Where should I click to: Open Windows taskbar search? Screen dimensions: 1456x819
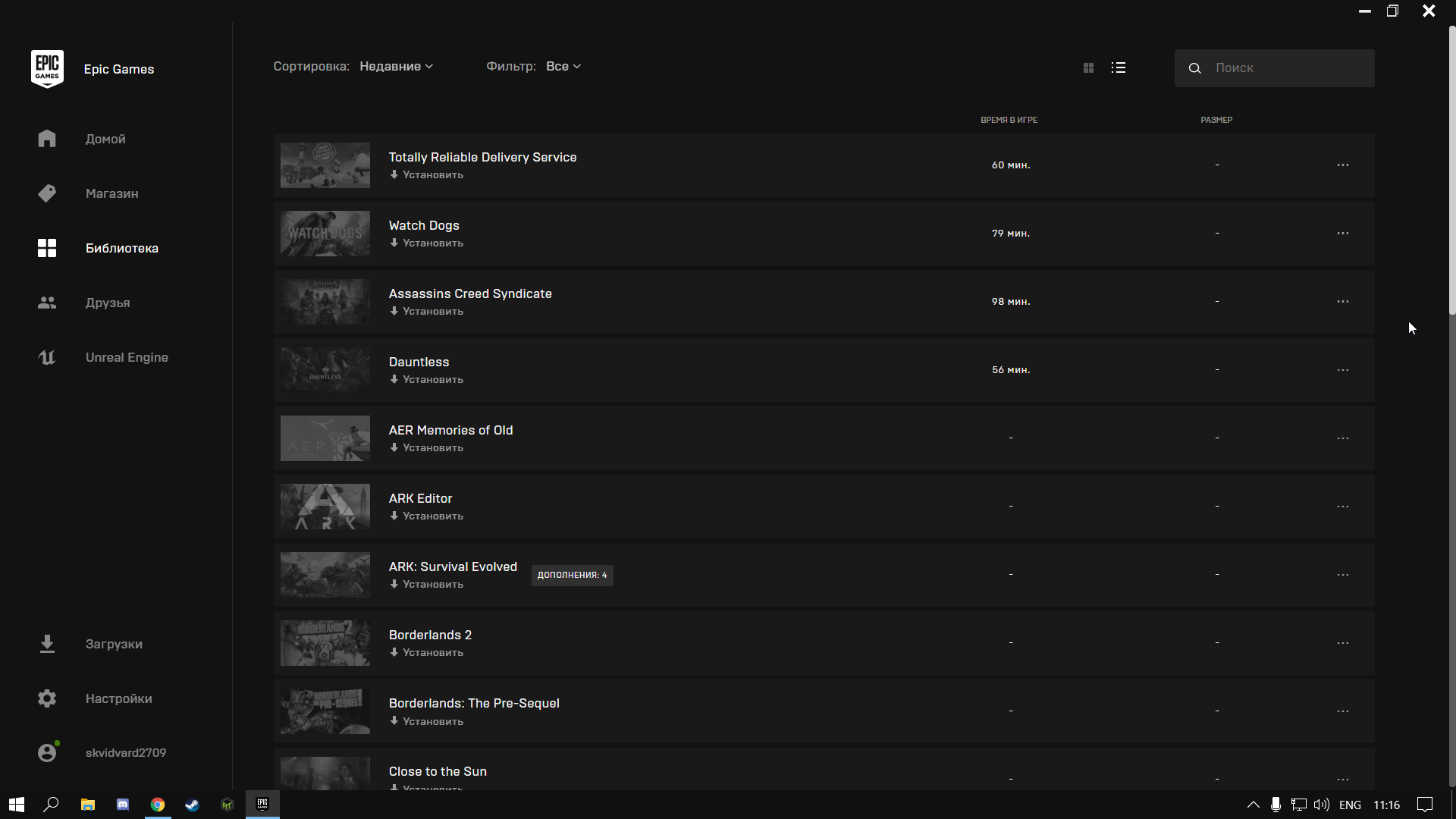pyautogui.click(x=52, y=805)
